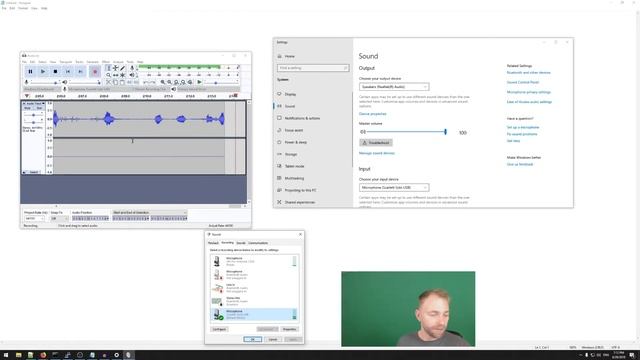Open the Audacity Tracks menu
Image resolution: width=640 pixels, height=360 pixels.
coord(79,62)
